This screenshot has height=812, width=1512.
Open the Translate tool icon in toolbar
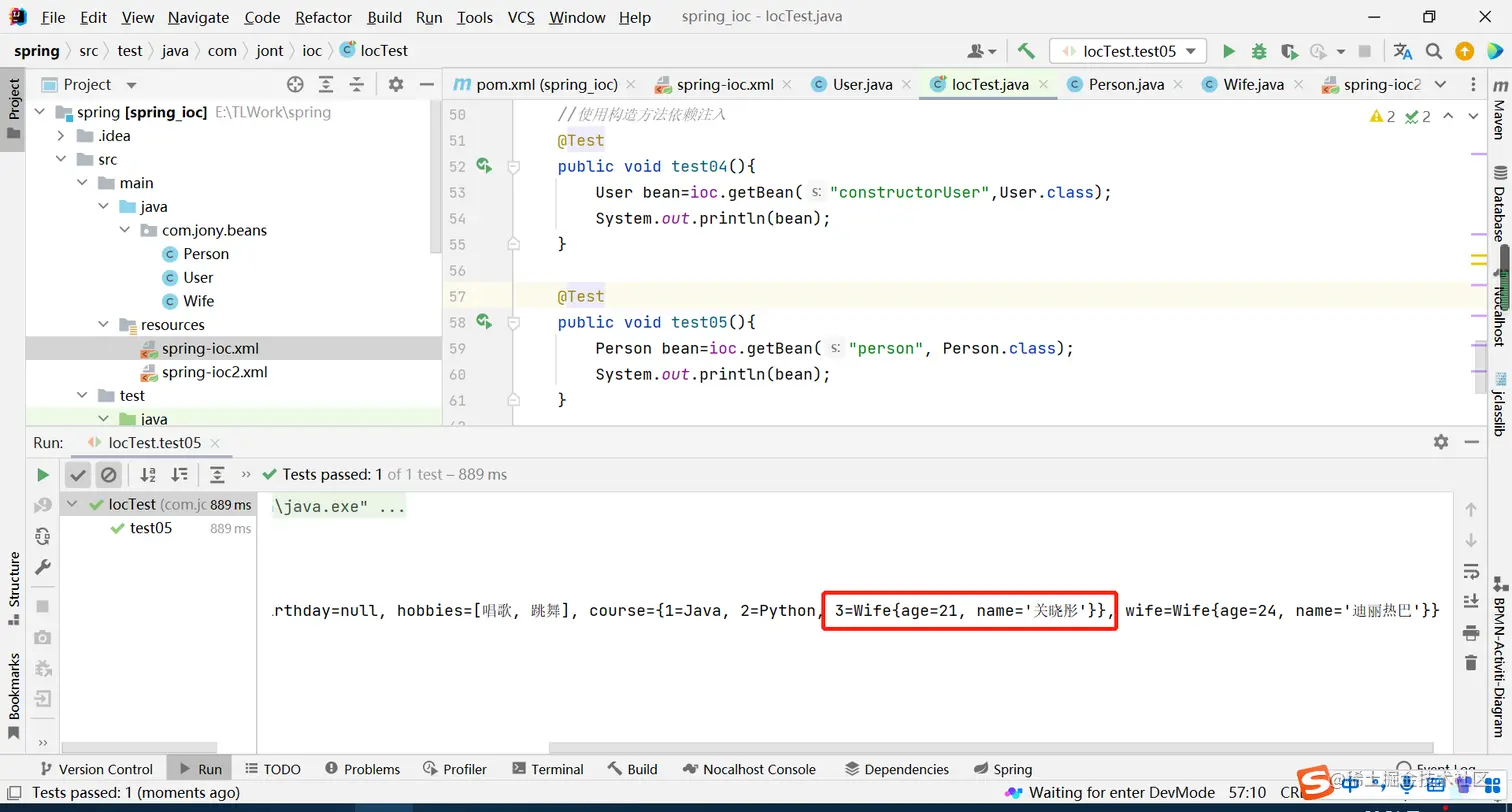pos(1403,51)
